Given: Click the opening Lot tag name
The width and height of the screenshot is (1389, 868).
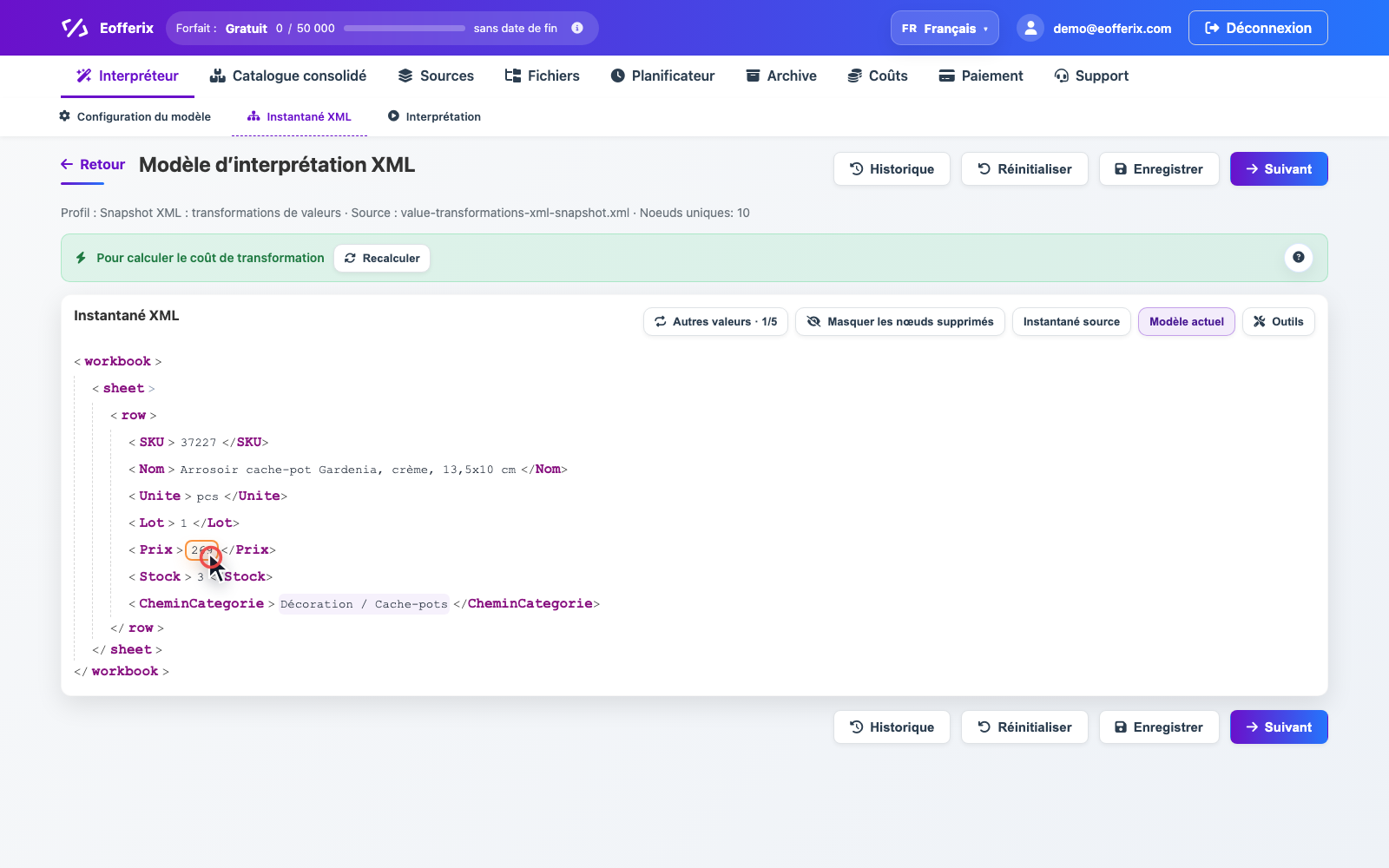Looking at the screenshot, I should pos(151,523).
